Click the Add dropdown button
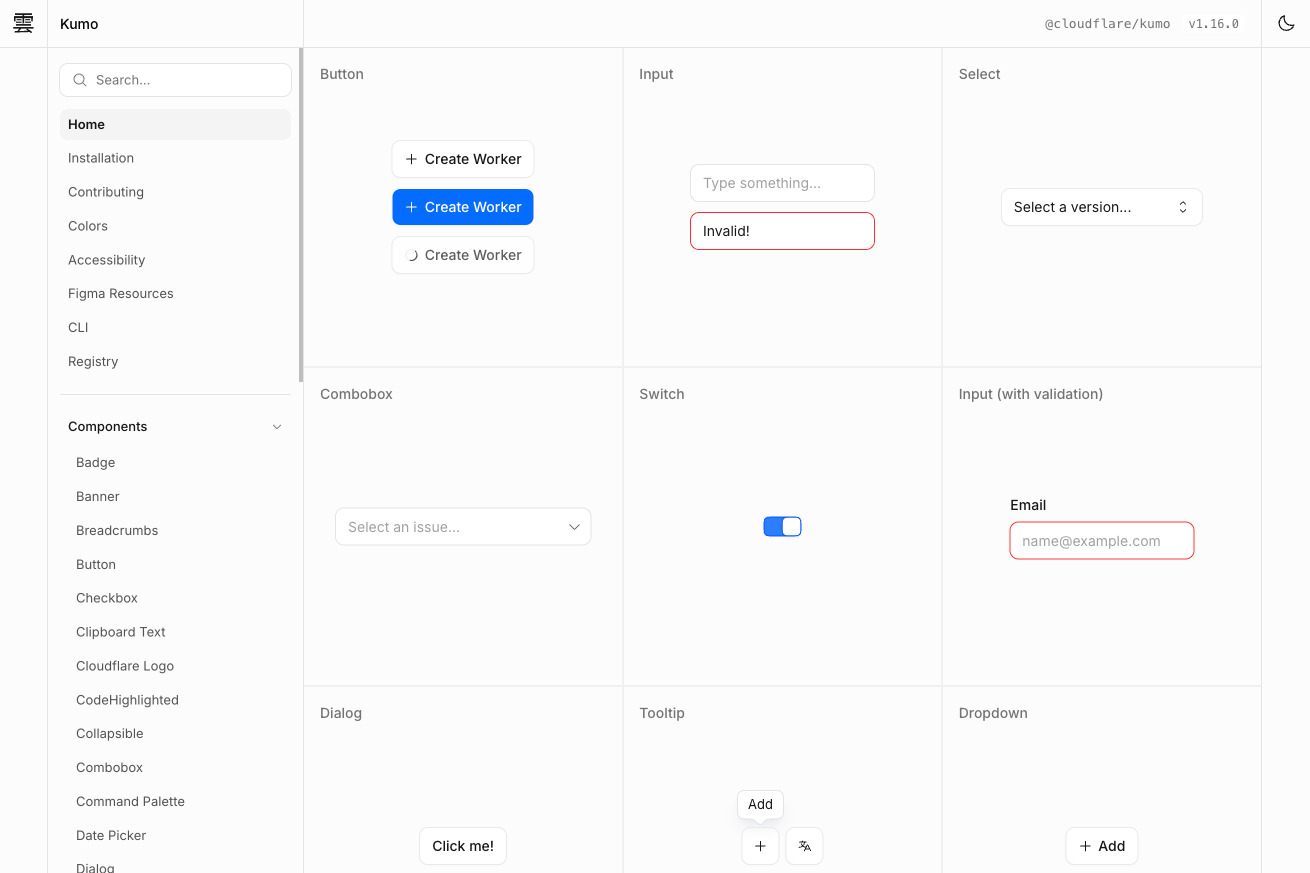 [1101, 846]
